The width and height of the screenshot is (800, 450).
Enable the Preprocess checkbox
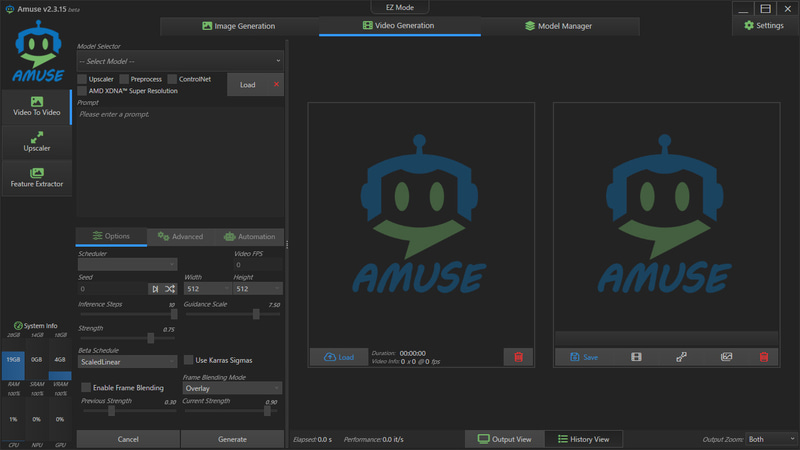point(124,79)
